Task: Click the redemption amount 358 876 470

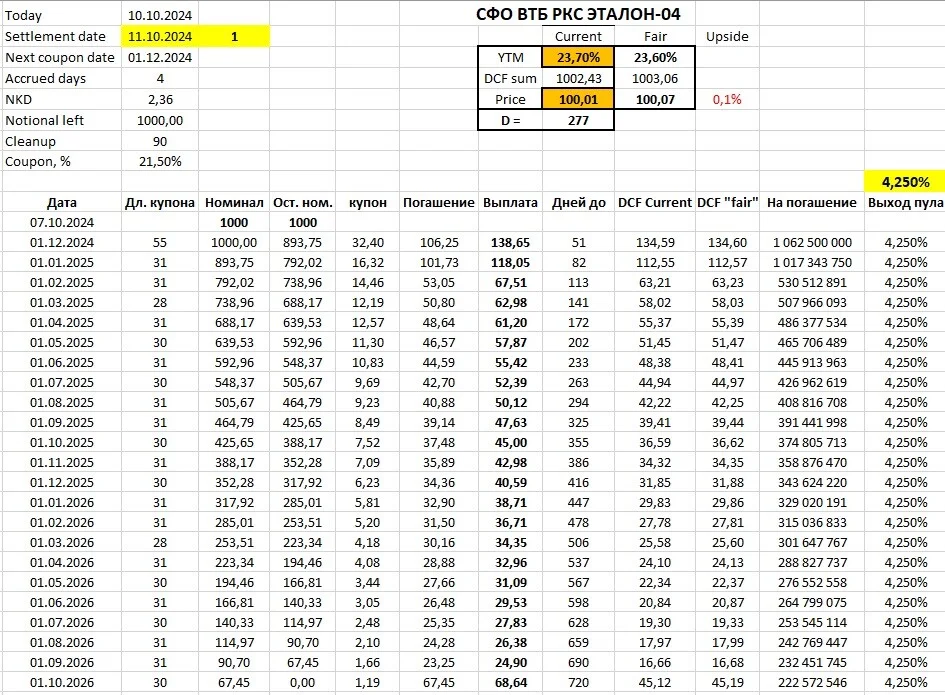Action: (812, 462)
